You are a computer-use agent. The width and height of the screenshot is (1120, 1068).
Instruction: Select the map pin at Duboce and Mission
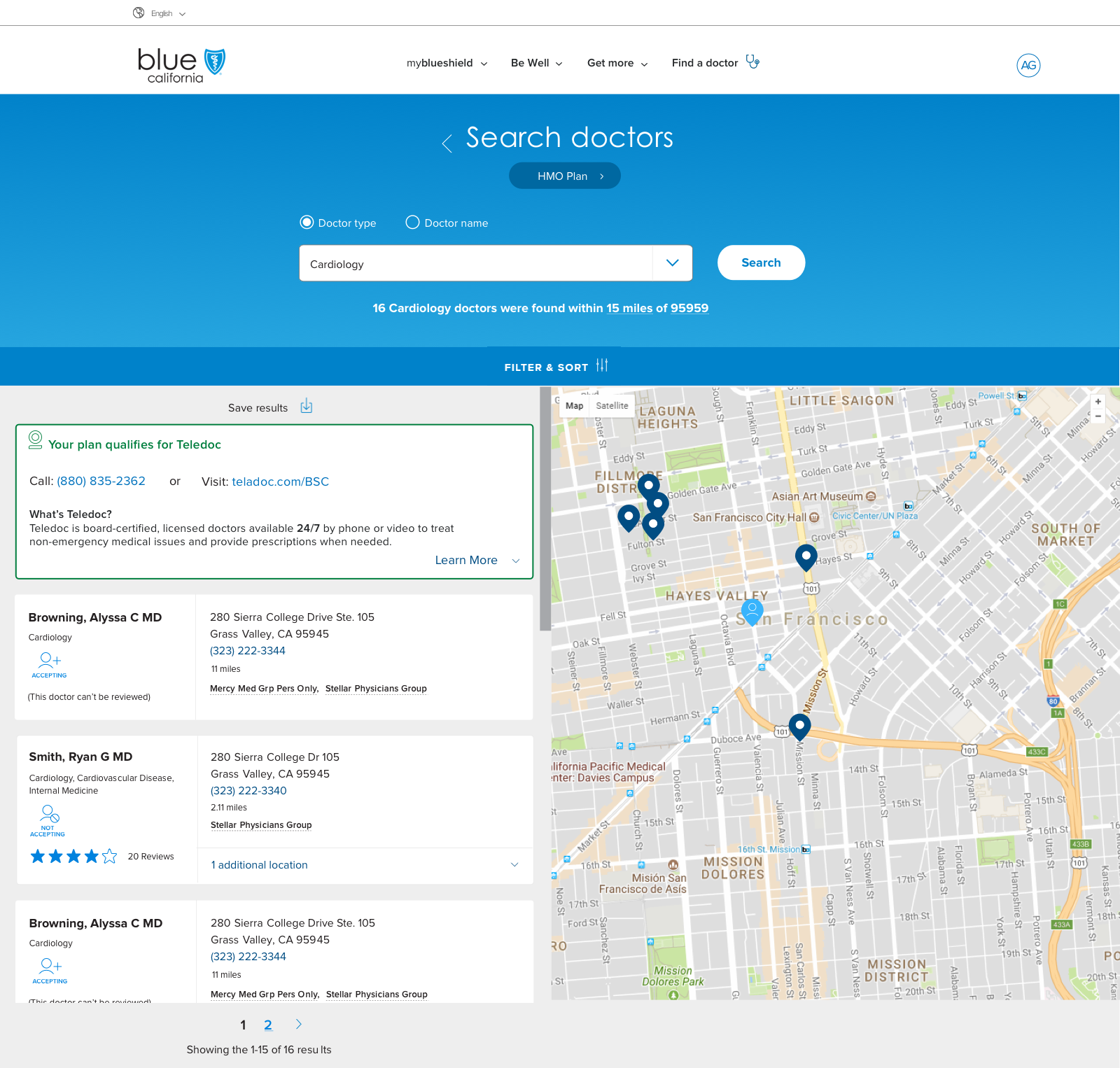pos(799,727)
